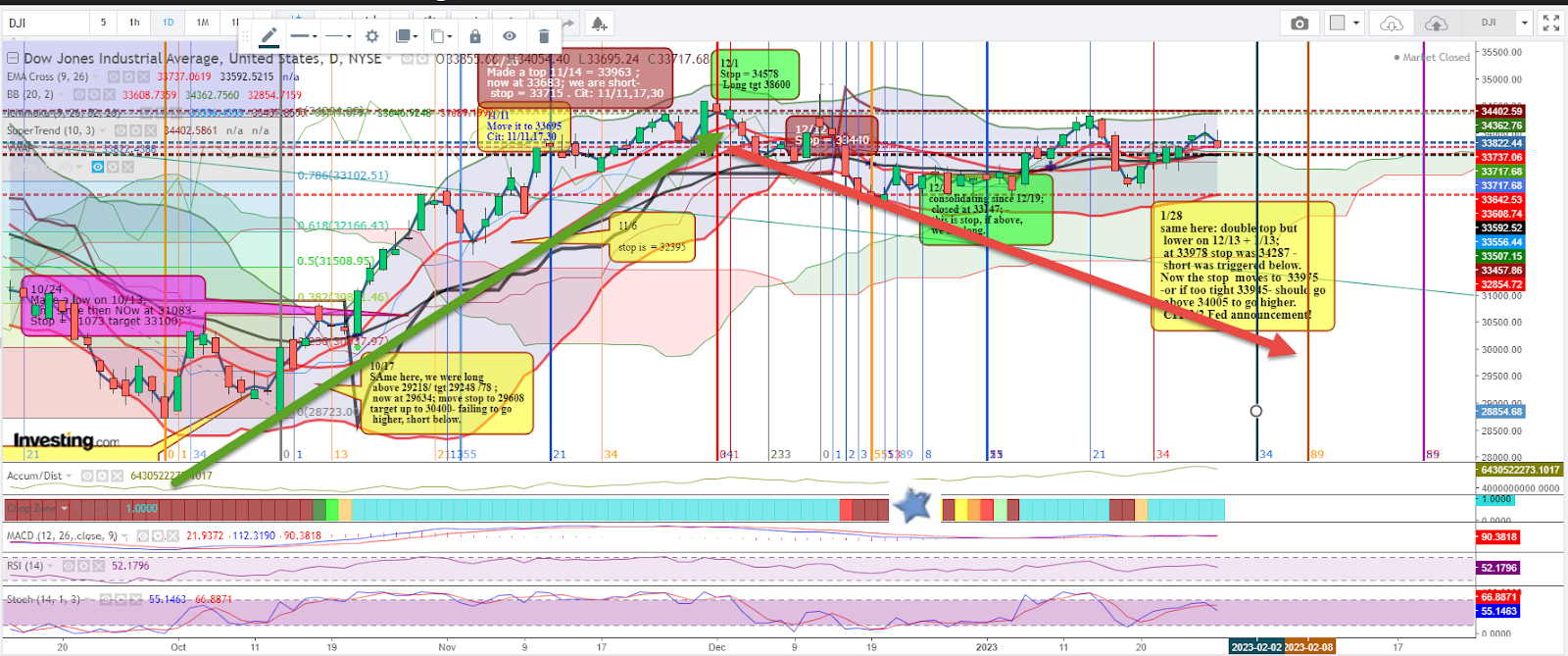Take a chart snapshot with camera icon

tap(1299, 23)
